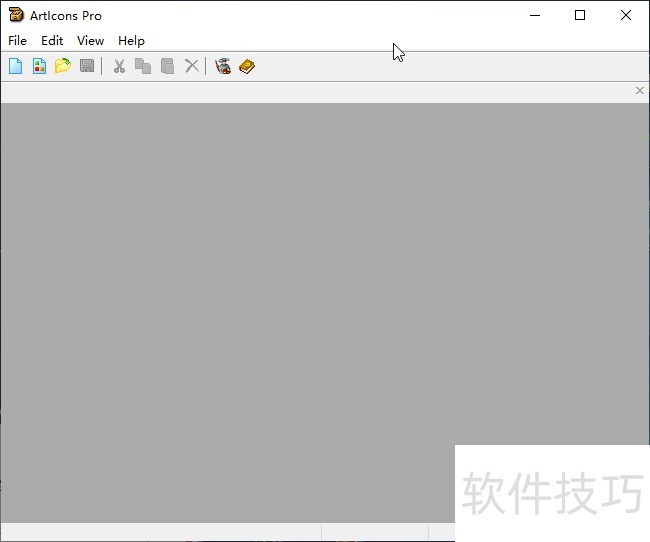650x542 pixels.
Task: Click the Delete X toolbar icon
Action: pos(192,66)
